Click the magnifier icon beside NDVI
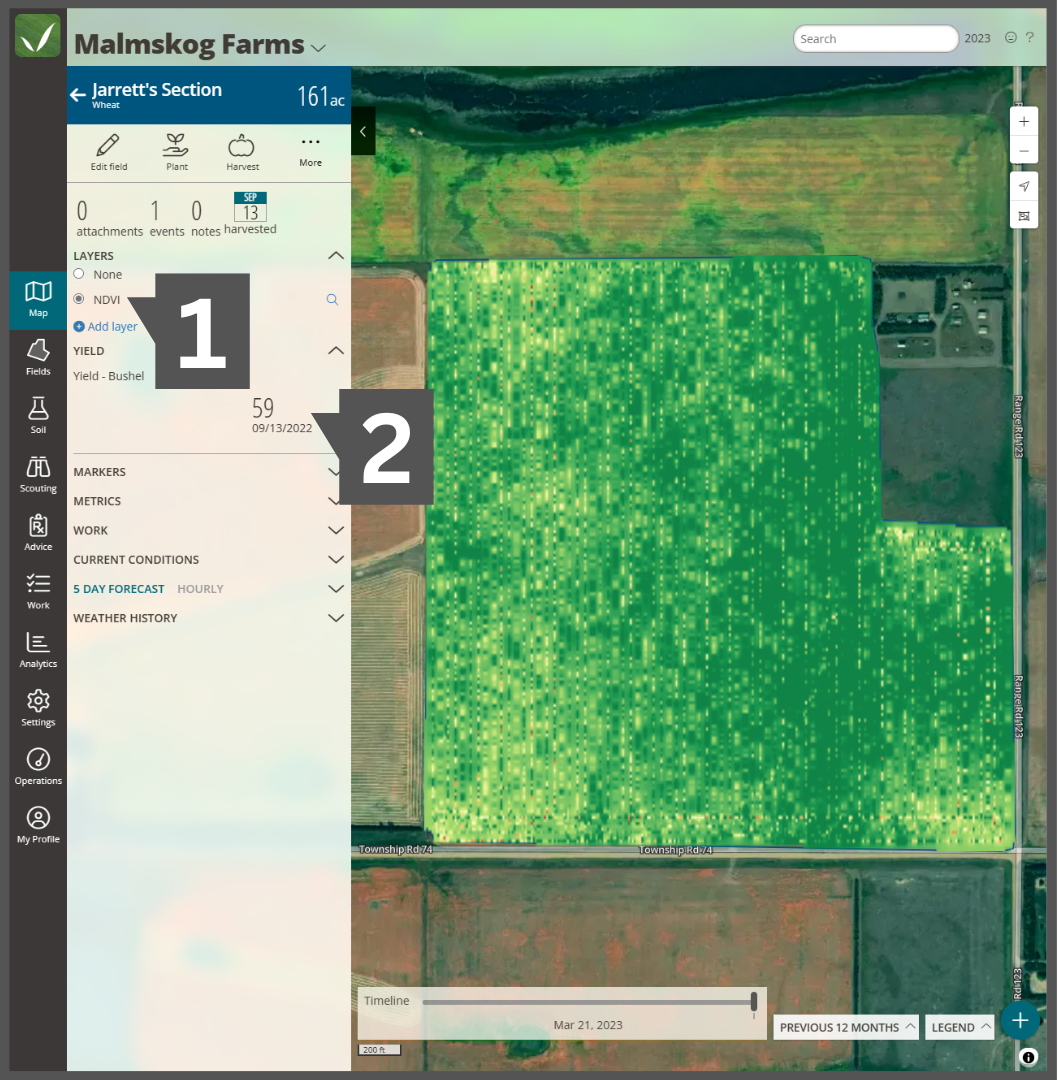Image resolution: width=1058 pixels, height=1080 pixels. click(332, 300)
